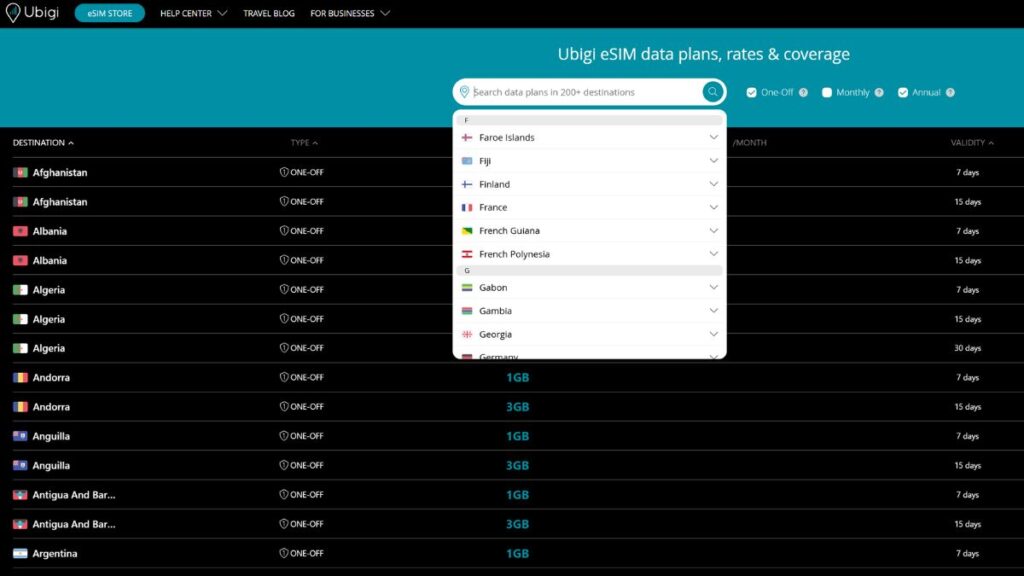This screenshot has height=576, width=1024.
Task: Enable the One-Off plan checkbox
Action: pyautogui.click(x=750, y=91)
